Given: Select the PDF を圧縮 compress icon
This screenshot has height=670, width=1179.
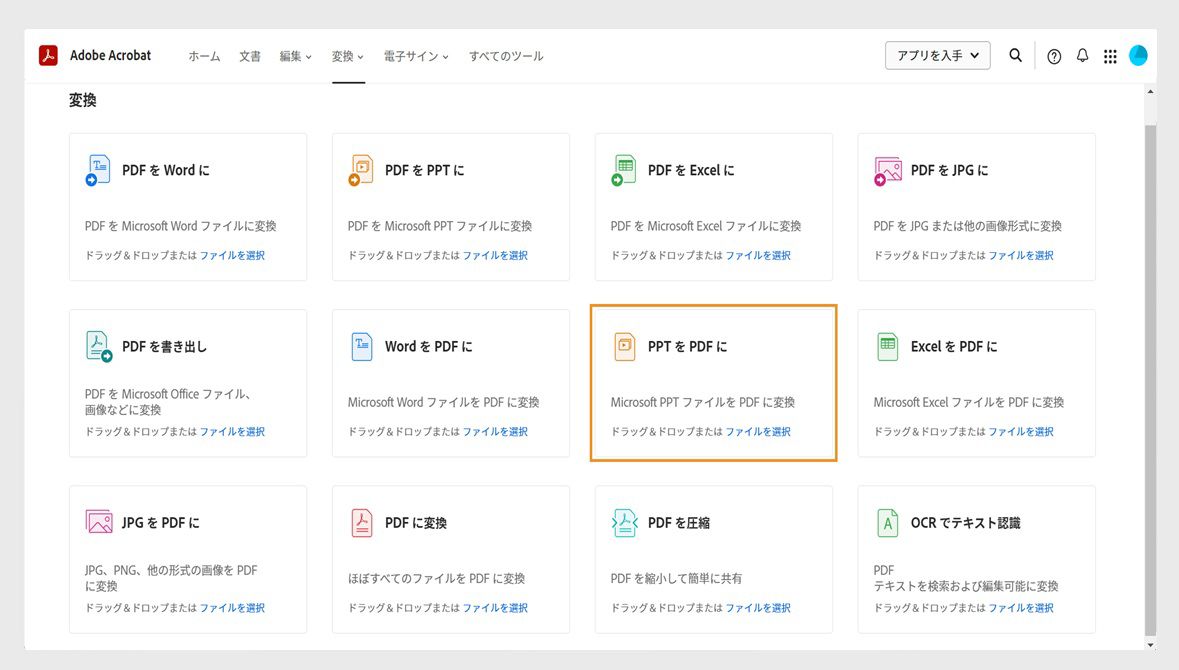Looking at the screenshot, I should [x=624, y=521].
